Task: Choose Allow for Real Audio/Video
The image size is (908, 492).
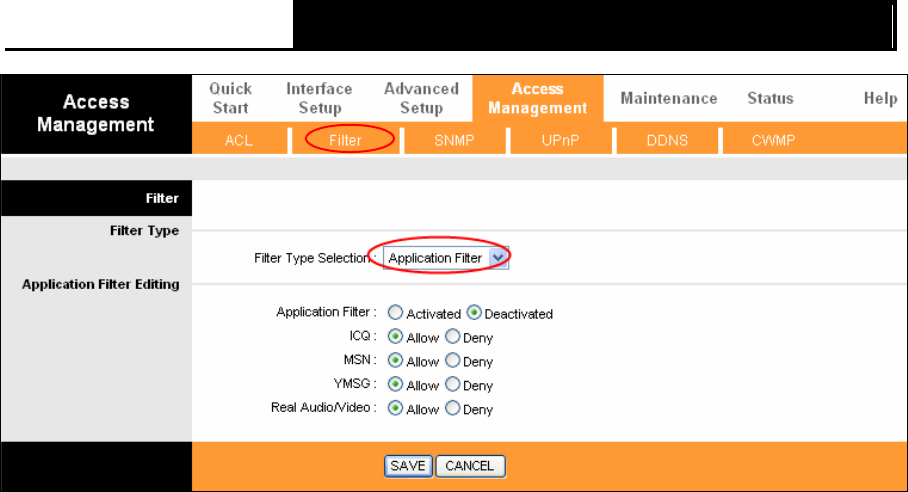Action: (x=396, y=408)
